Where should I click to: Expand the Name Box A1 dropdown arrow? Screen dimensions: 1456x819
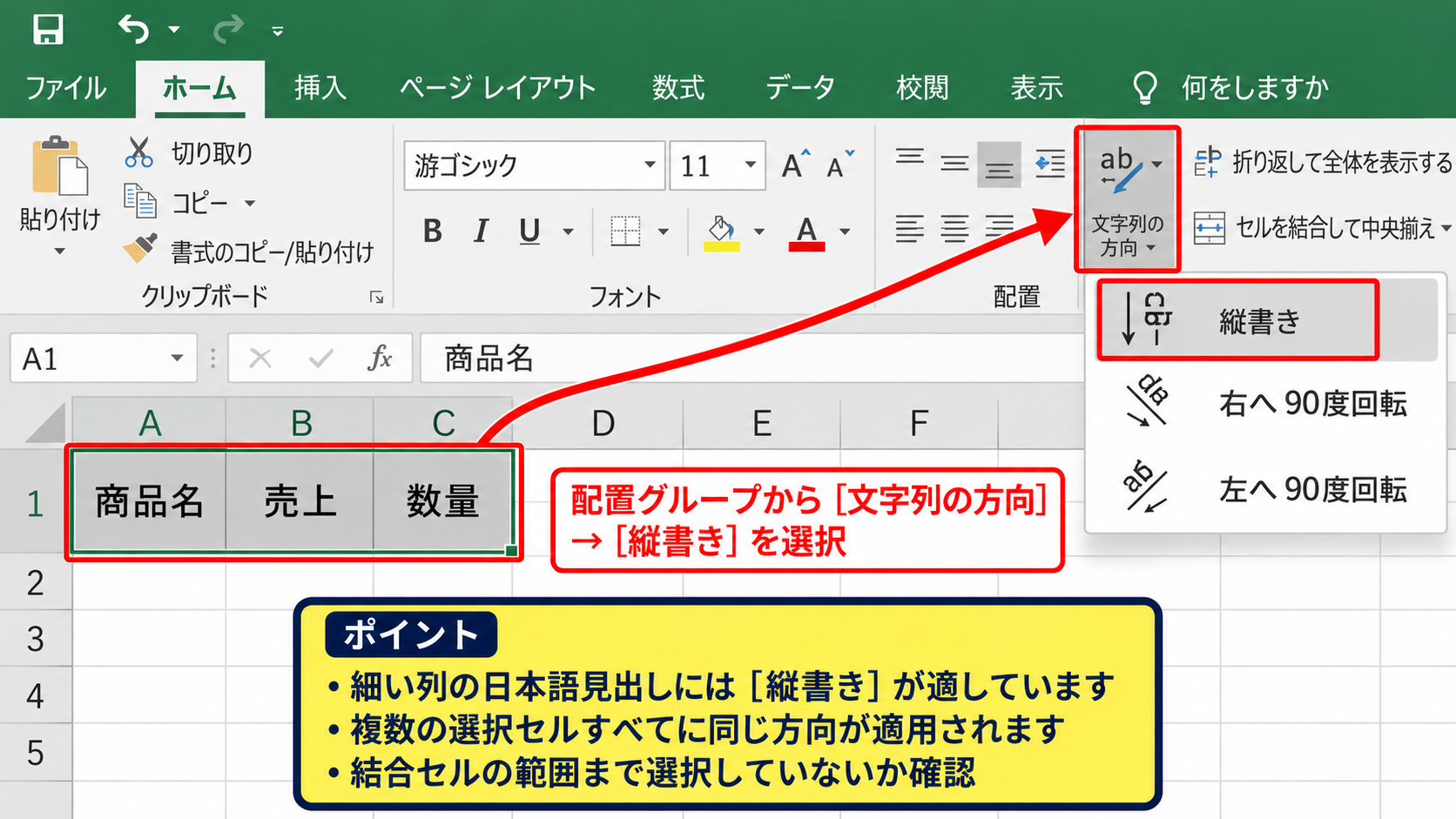coord(178,358)
